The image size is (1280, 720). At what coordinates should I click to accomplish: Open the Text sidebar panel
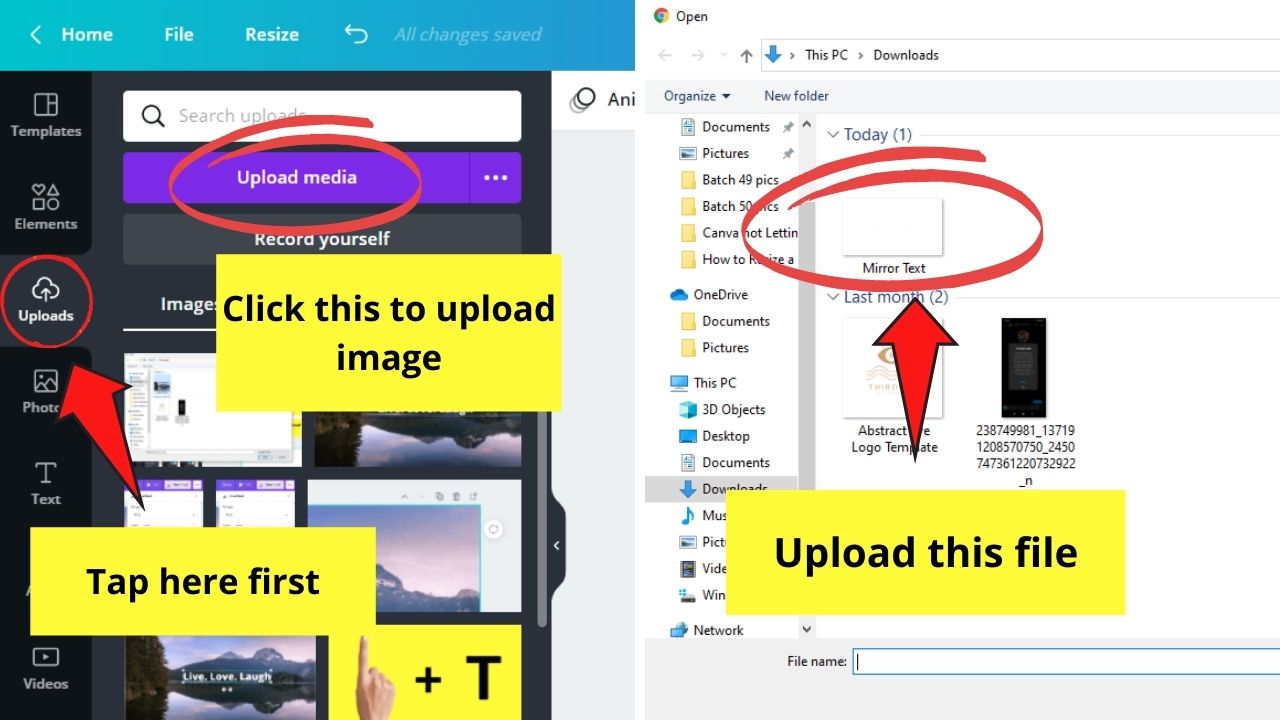(x=45, y=484)
